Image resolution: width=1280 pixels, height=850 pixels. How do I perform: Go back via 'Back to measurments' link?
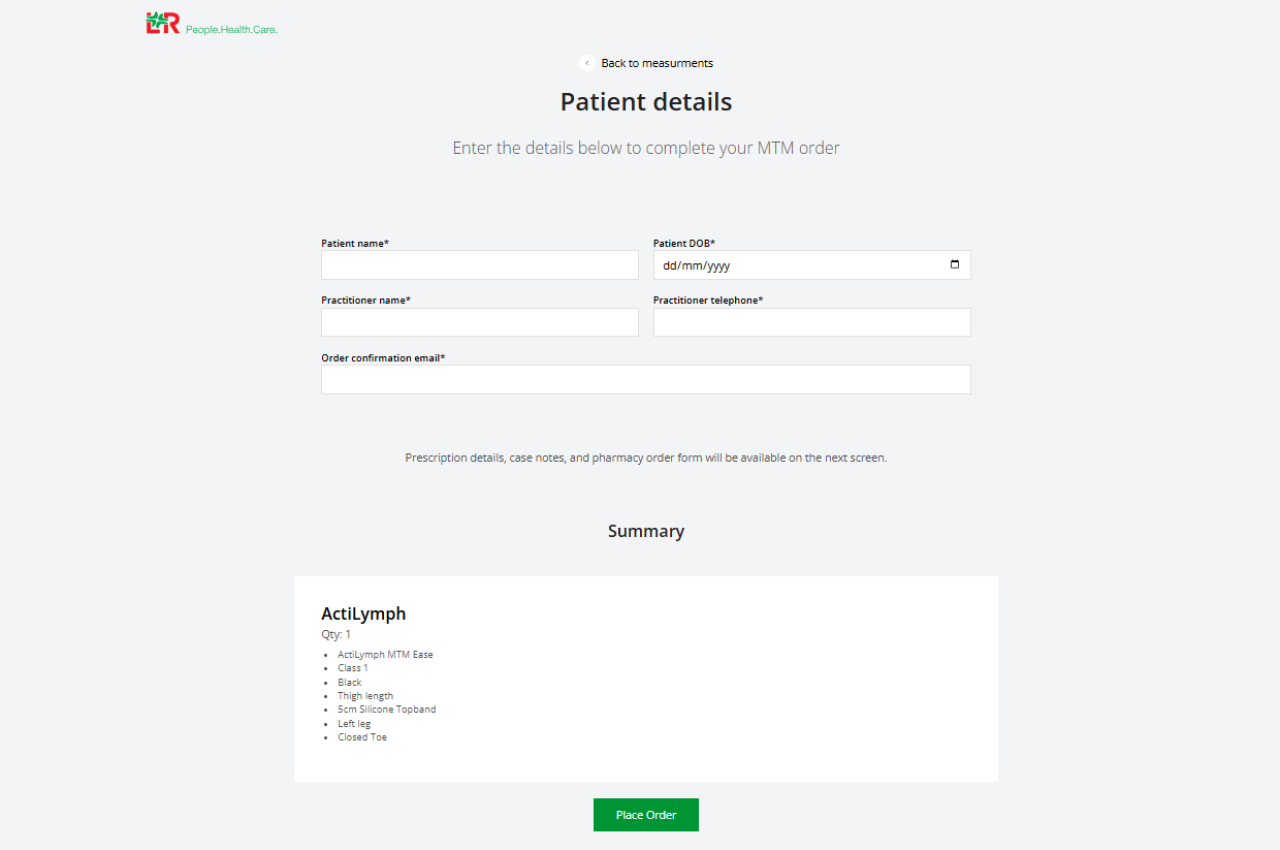pyautogui.click(x=657, y=63)
